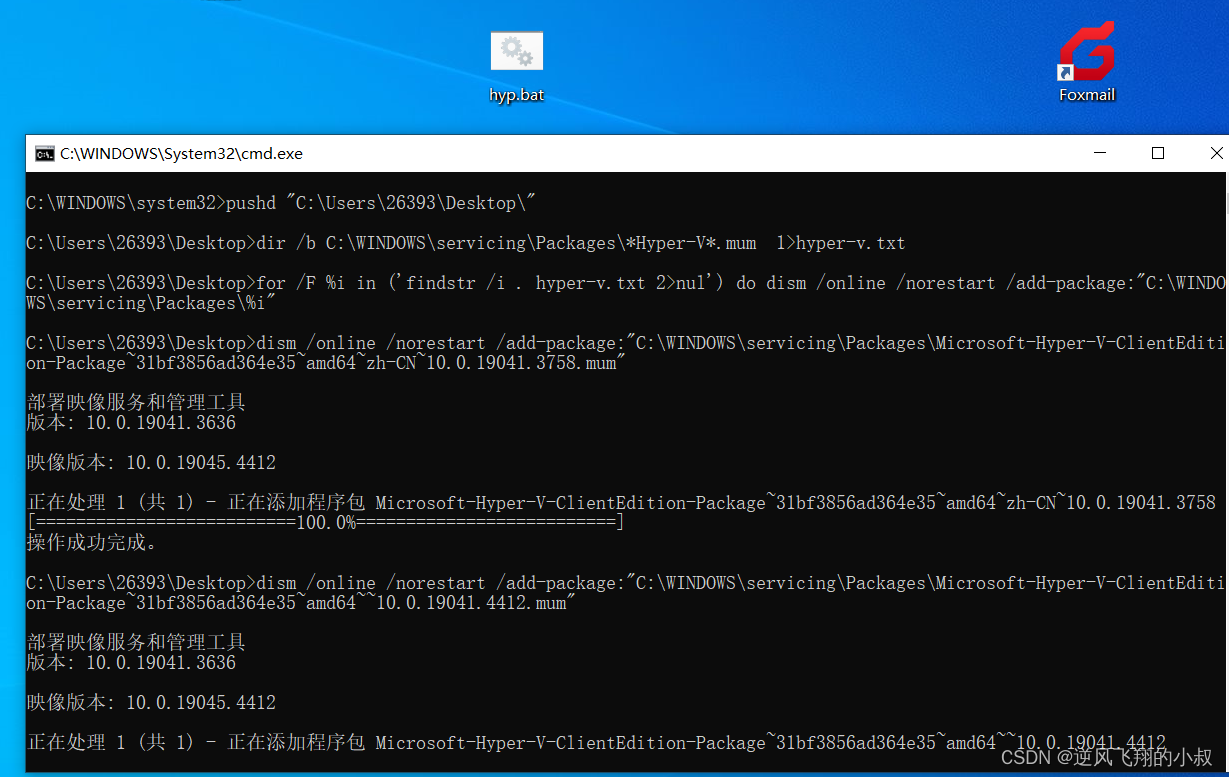Open cmd.exe system menu icon in title bar

coord(44,153)
